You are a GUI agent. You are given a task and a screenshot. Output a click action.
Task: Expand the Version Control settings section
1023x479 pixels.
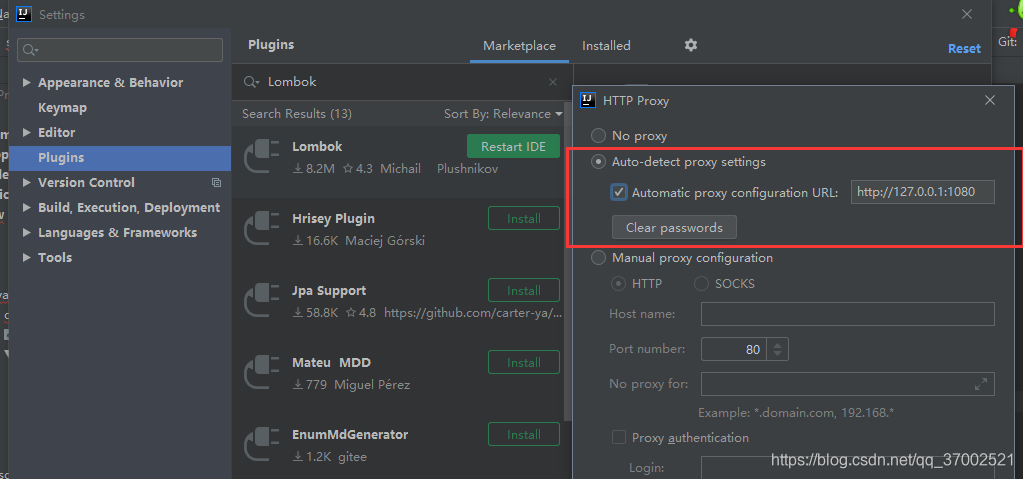[27, 183]
